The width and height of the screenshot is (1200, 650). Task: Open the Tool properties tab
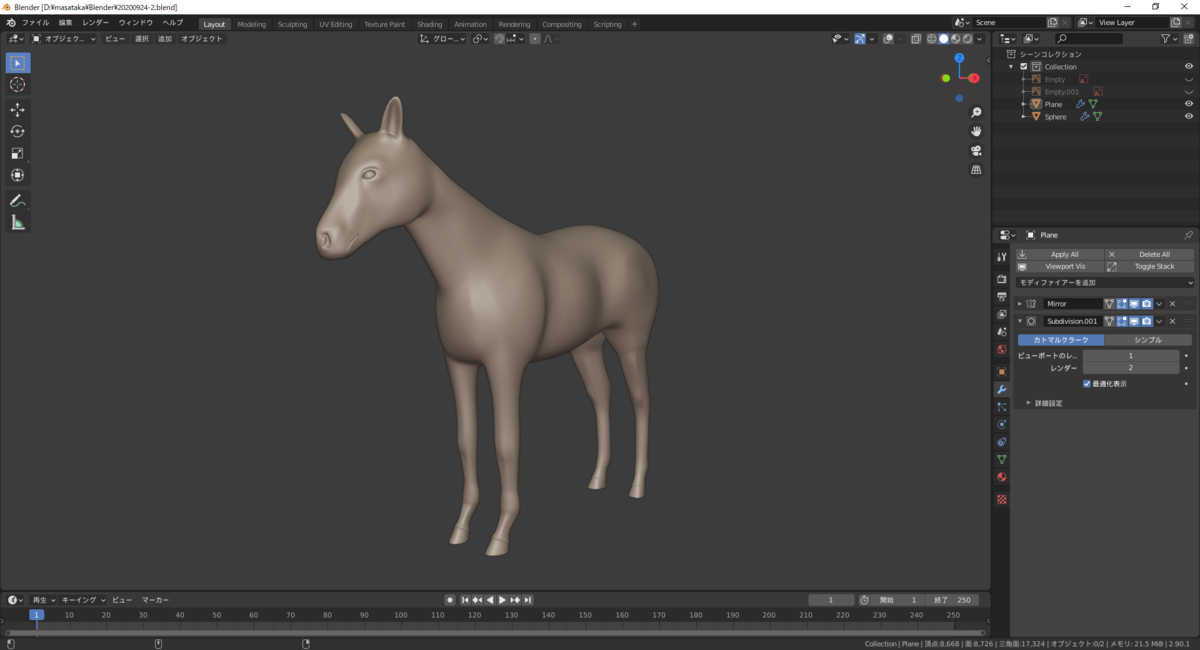tap(1002, 257)
